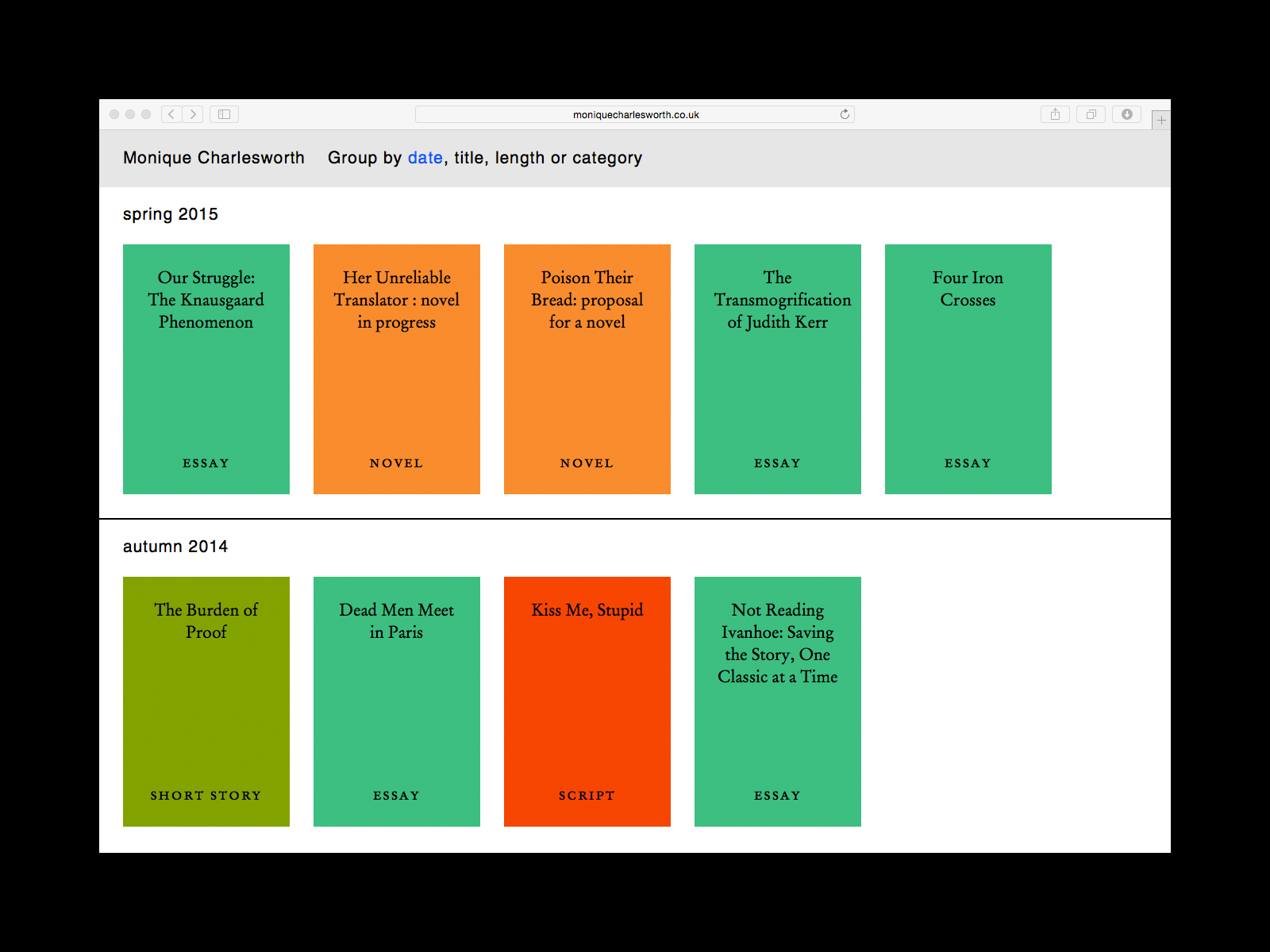Screen dimensions: 1270x952
Task: Group works by length
Action: (x=519, y=158)
